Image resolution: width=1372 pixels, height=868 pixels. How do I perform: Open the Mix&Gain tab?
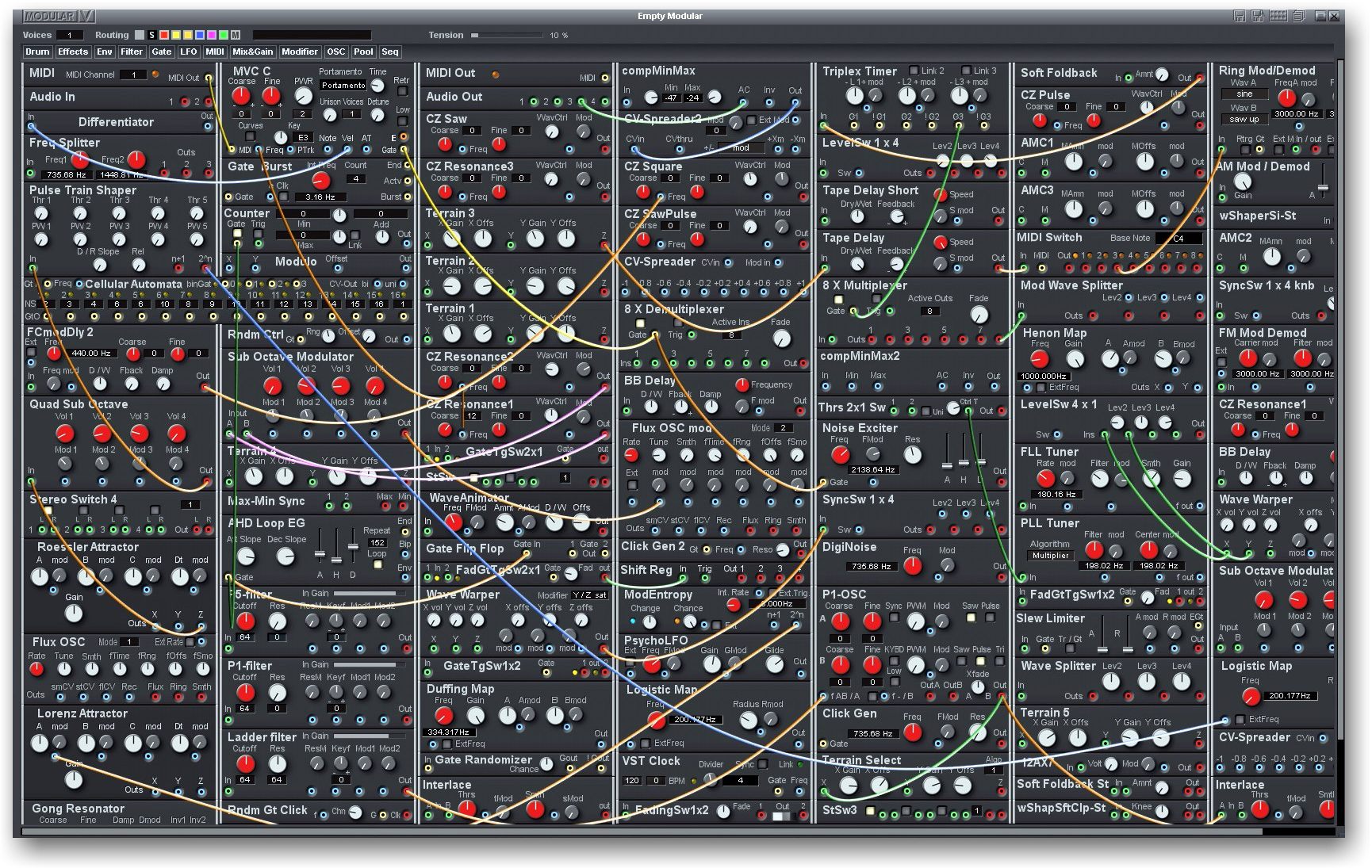pos(253,52)
